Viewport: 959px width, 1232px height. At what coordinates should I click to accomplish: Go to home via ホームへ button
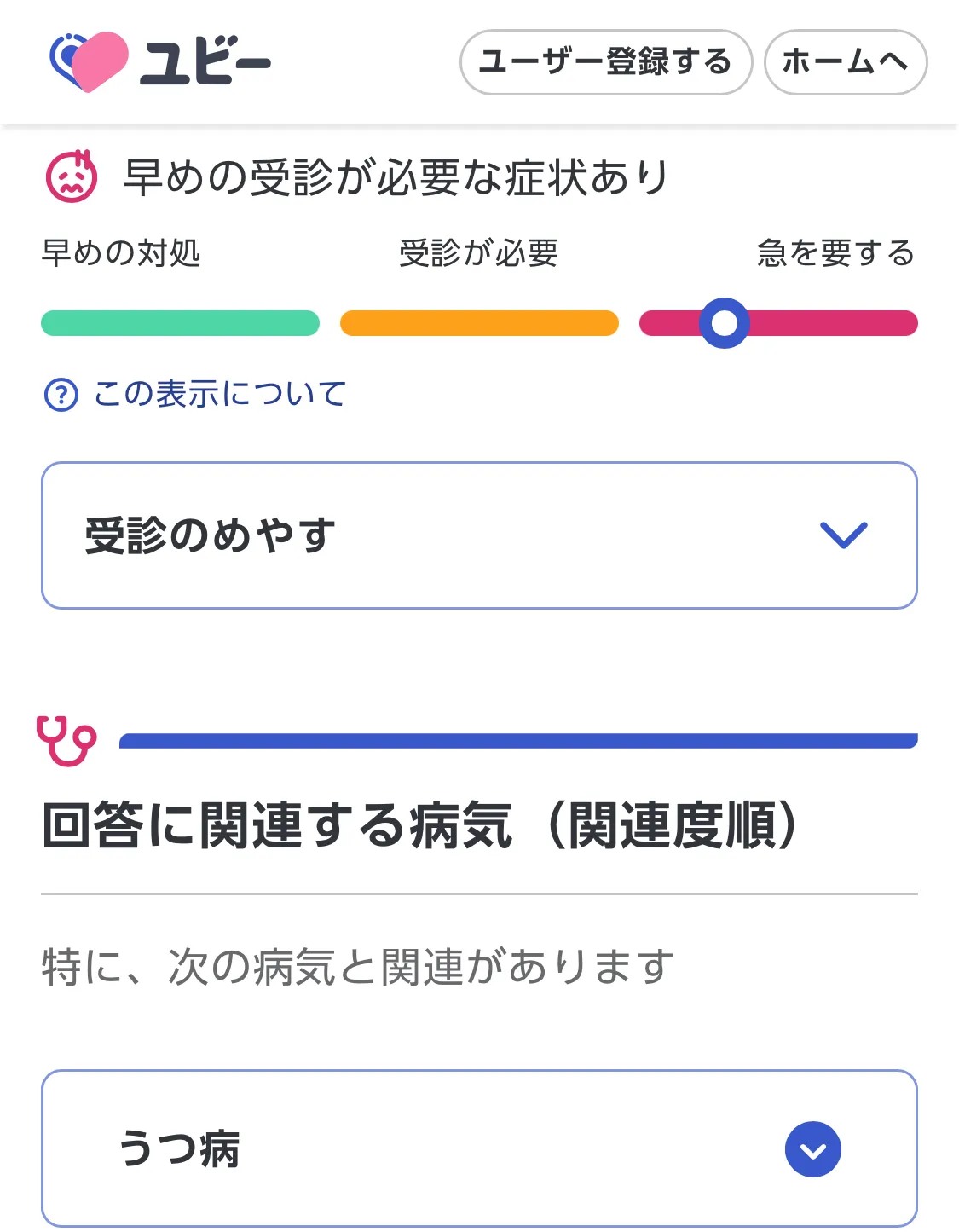pyautogui.click(x=845, y=62)
